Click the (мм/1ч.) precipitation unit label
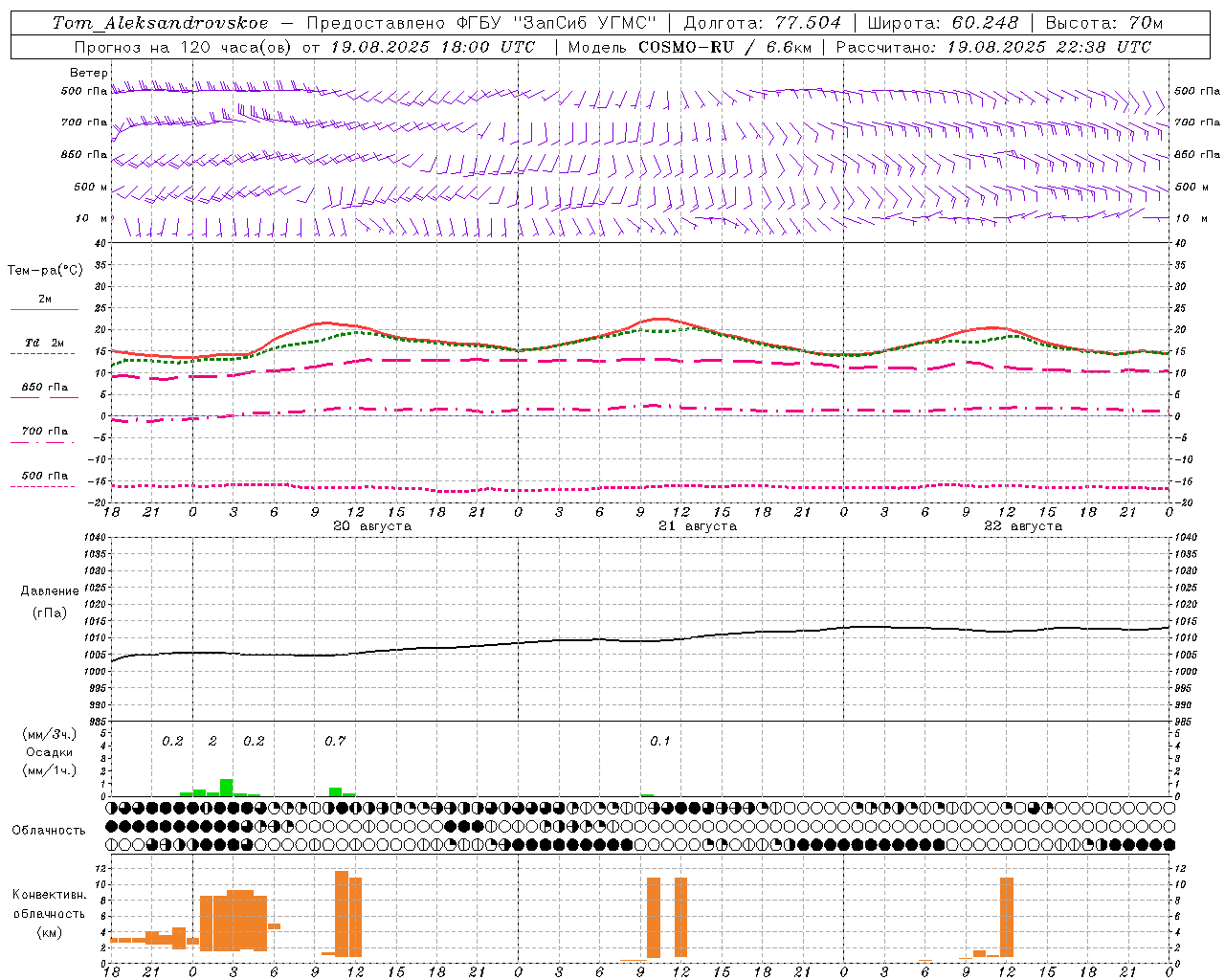 [x=50, y=770]
